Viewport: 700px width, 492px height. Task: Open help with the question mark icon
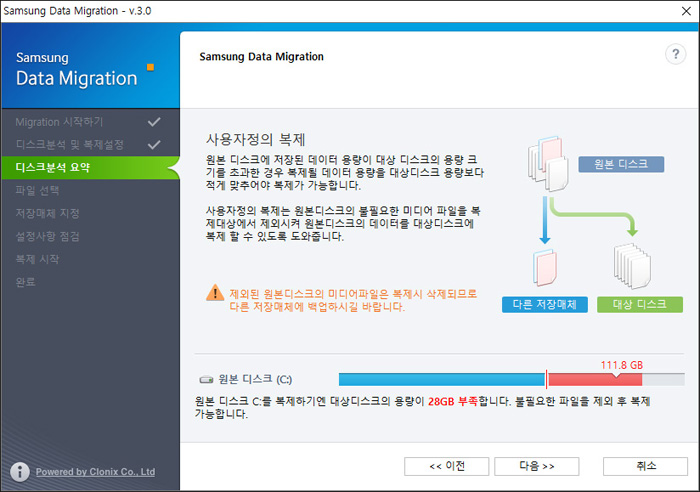[675, 54]
